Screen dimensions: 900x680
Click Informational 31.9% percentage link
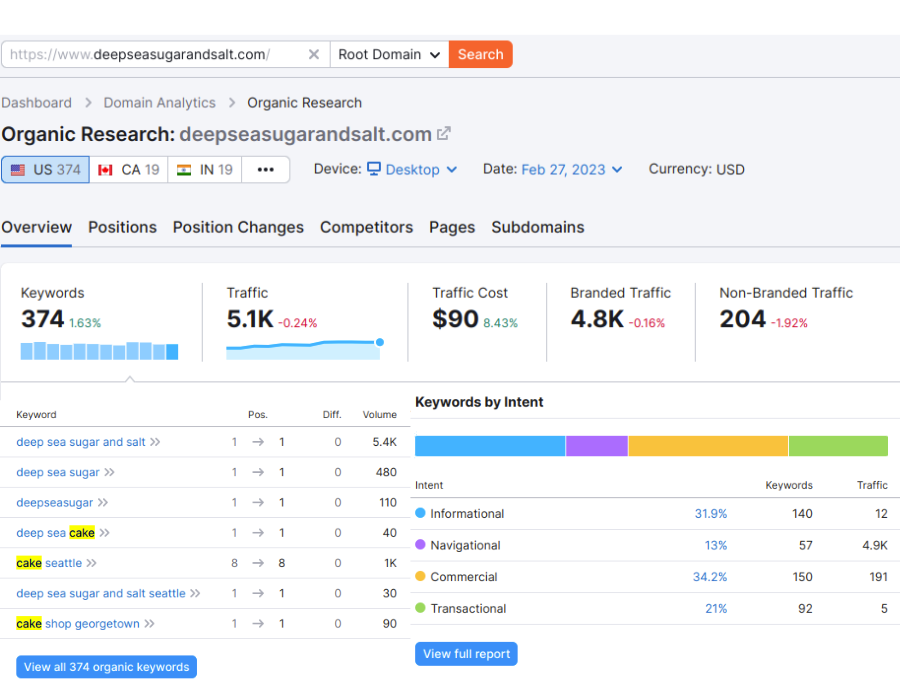click(711, 514)
